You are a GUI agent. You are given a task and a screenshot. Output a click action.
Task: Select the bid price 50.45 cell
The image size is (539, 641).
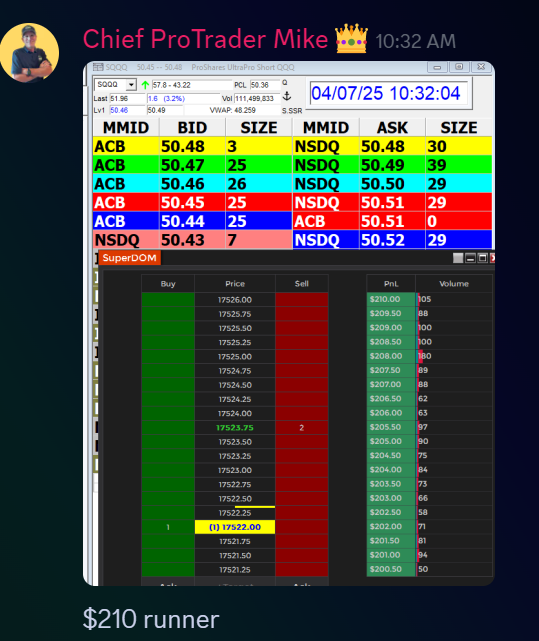(x=192, y=202)
